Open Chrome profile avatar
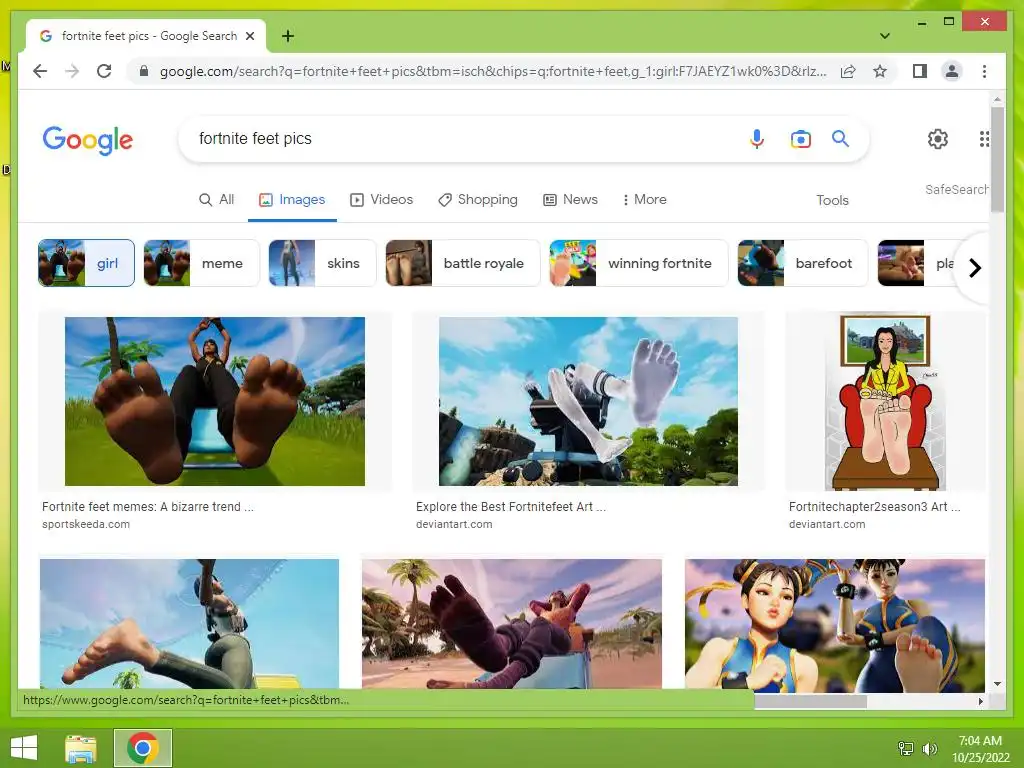1024x768 pixels. [952, 71]
